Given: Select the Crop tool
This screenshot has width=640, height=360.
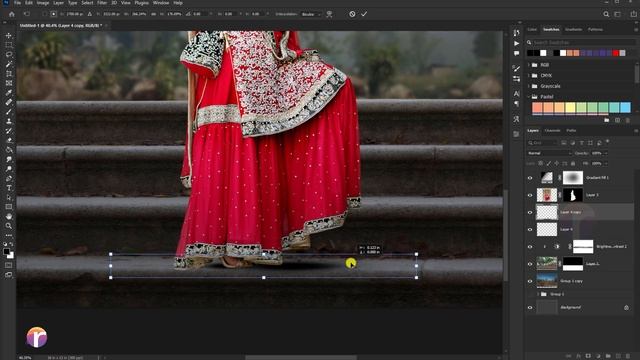Looking at the screenshot, I should (9, 73).
